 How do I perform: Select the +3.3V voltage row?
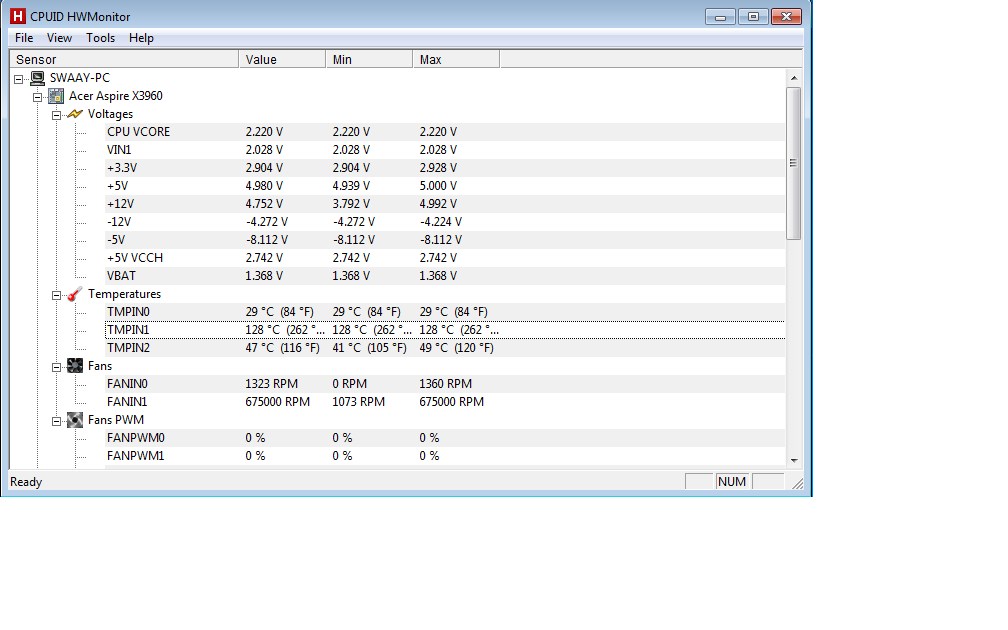pos(445,168)
